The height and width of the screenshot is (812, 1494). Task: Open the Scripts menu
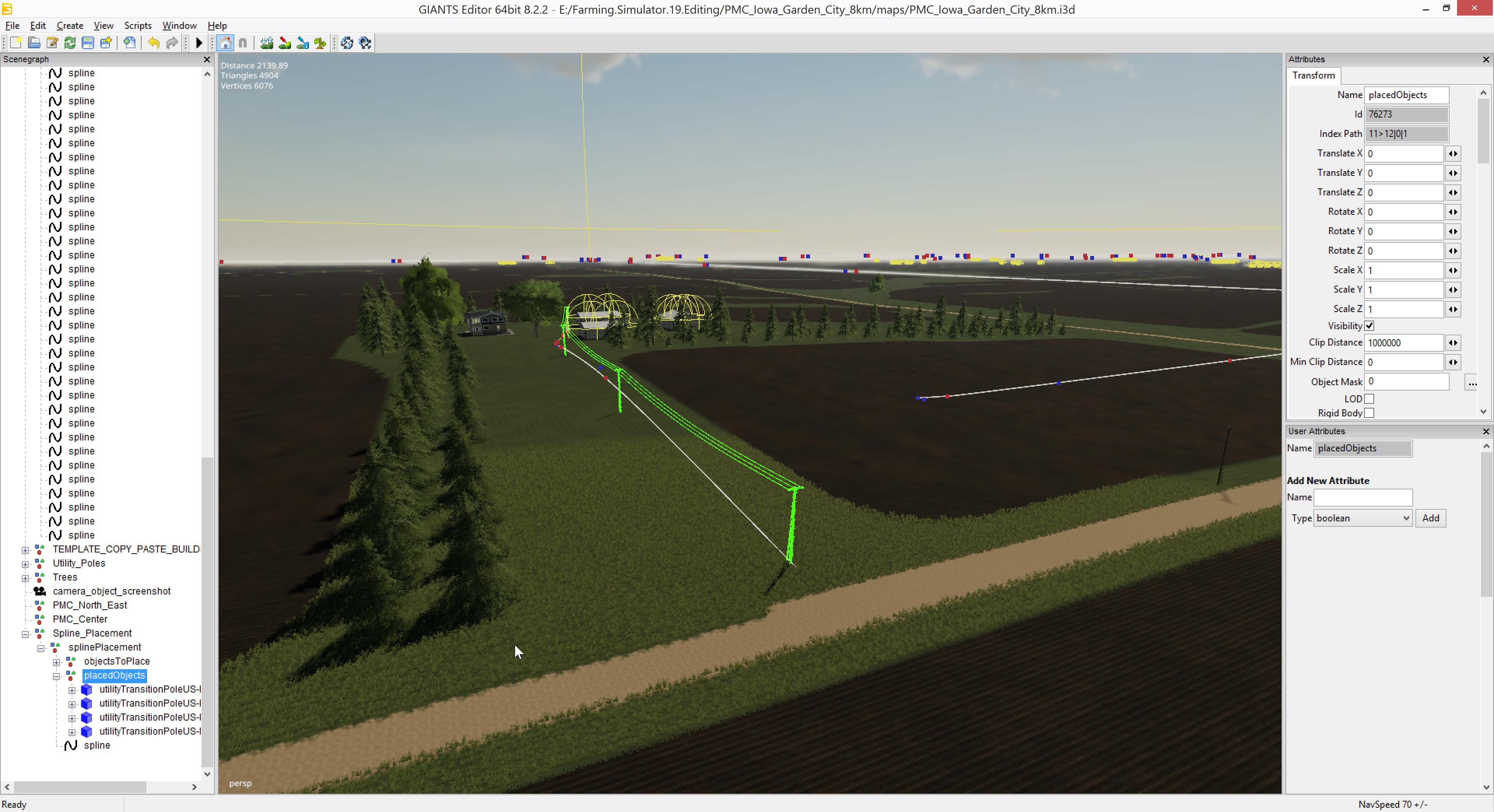tap(137, 26)
